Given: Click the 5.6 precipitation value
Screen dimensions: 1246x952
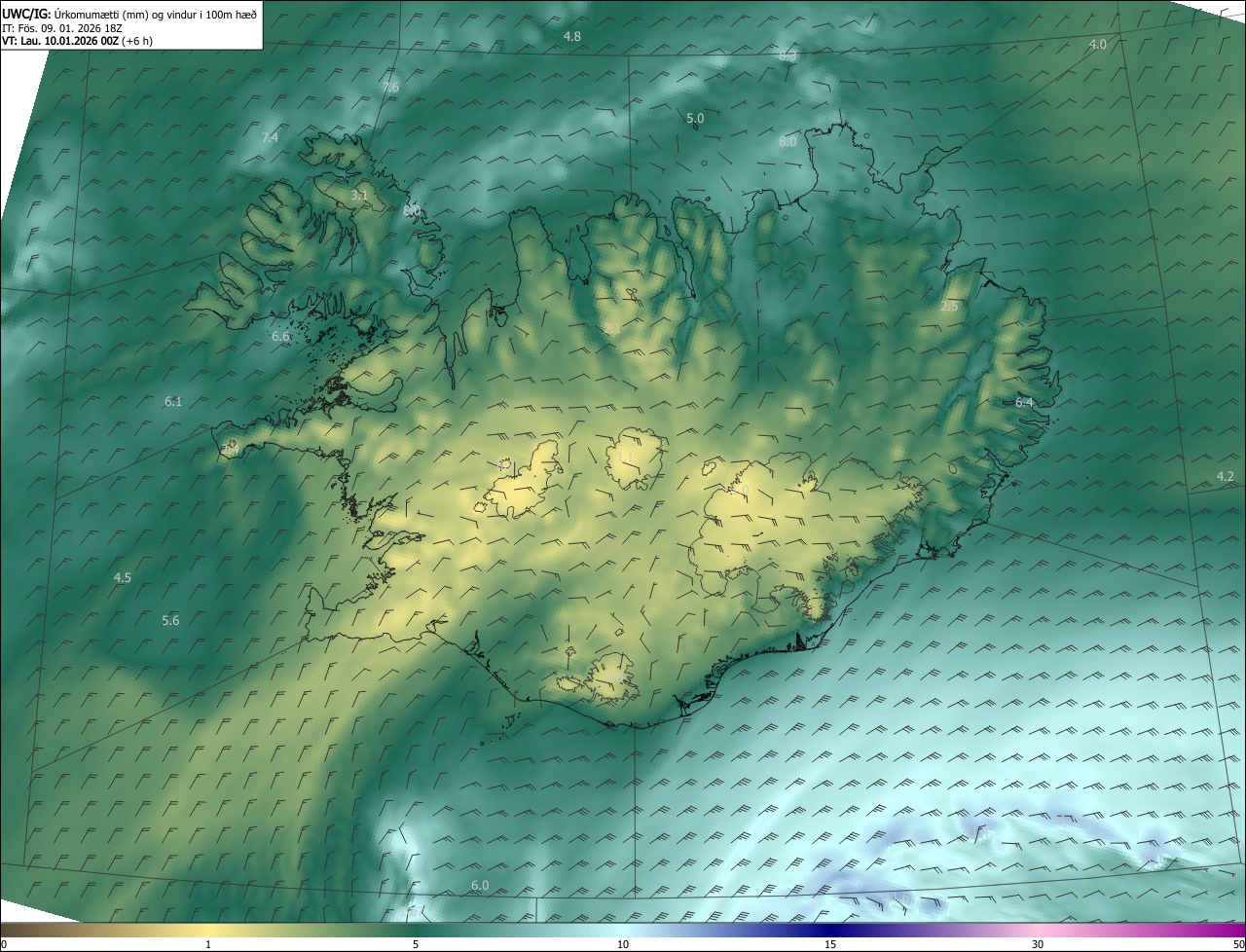Looking at the screenshot, I should pos(170,620).
